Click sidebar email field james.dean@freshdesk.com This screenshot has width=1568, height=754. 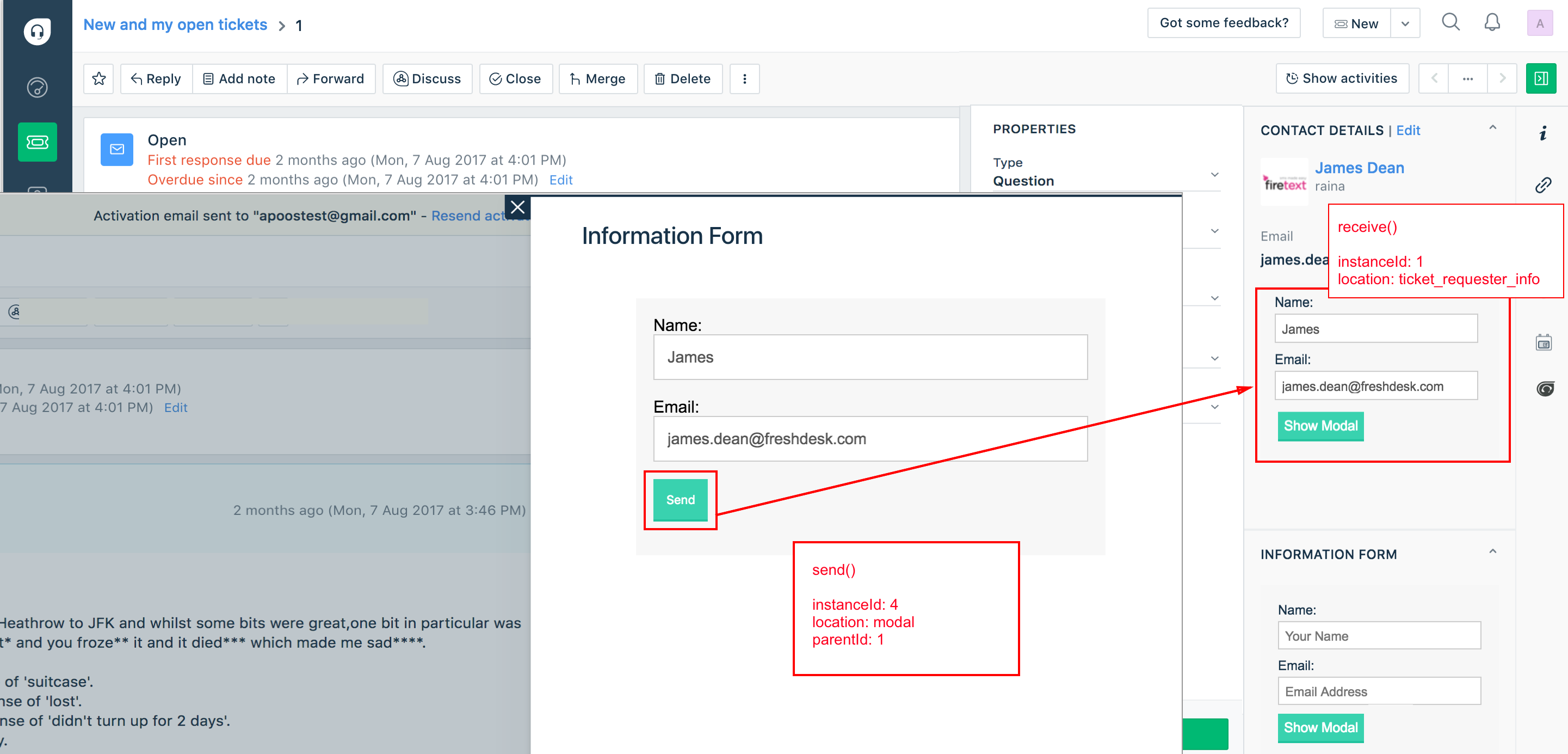pyautogui.click(x=1375, y=386)
